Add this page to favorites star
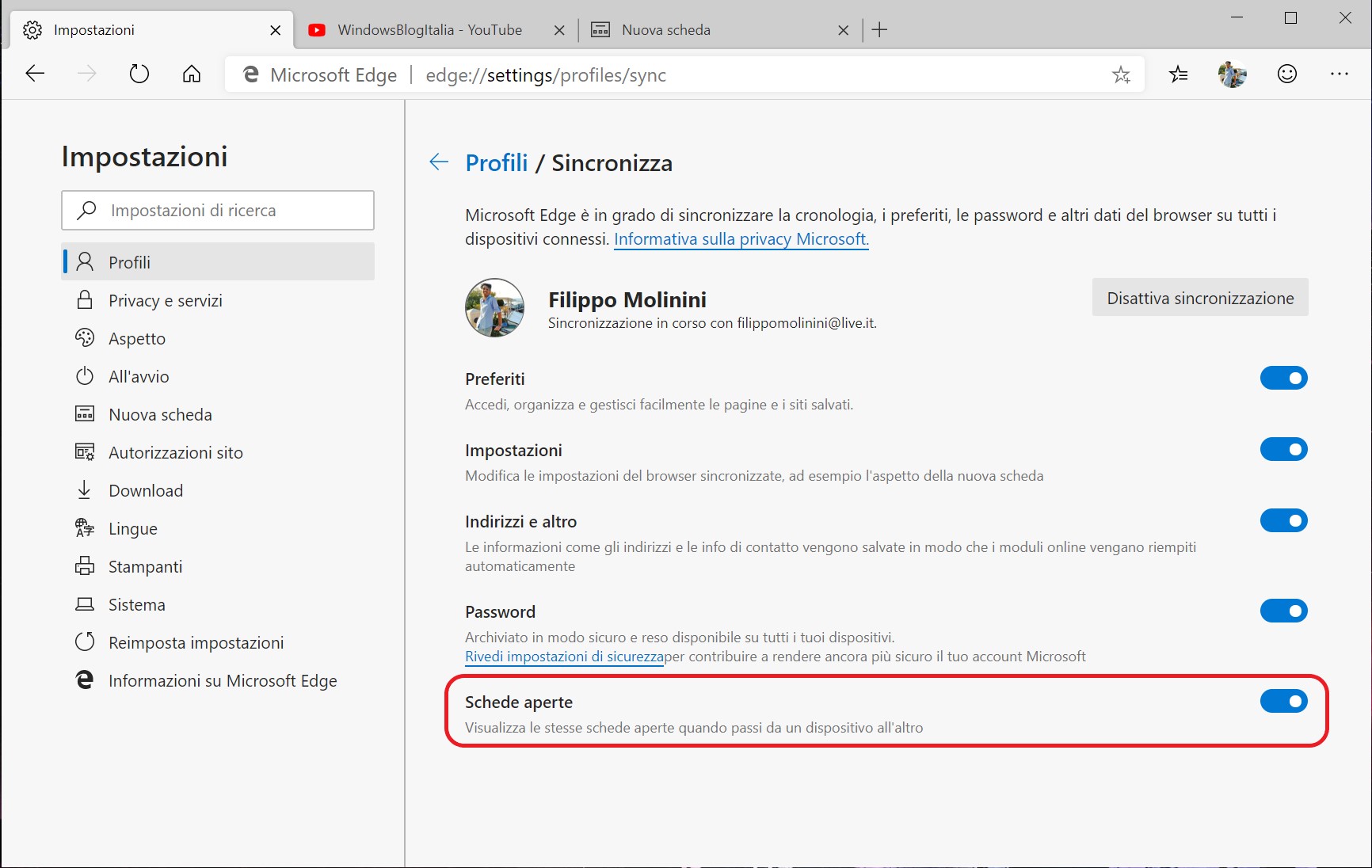Screen dimensions: 1372x868 (x=1121, y=74)
